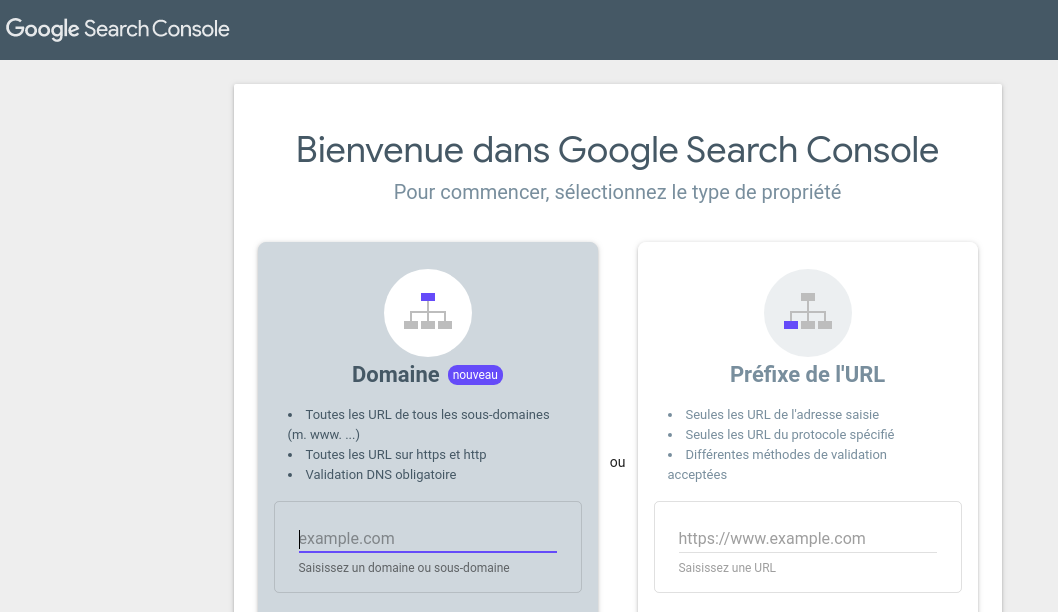Click 'Toutes les URL de tous les sous-domaines'
Screen dimensions: 1058x612
427,414
